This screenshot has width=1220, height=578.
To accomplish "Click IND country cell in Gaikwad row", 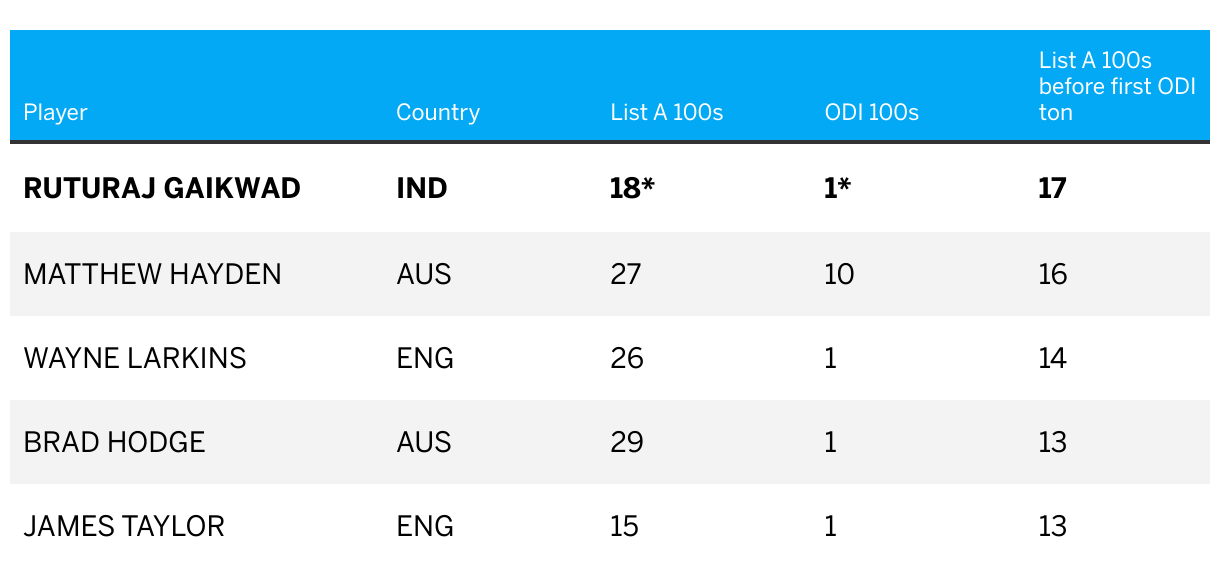I will pyautogui.click(x=422, y=188).
